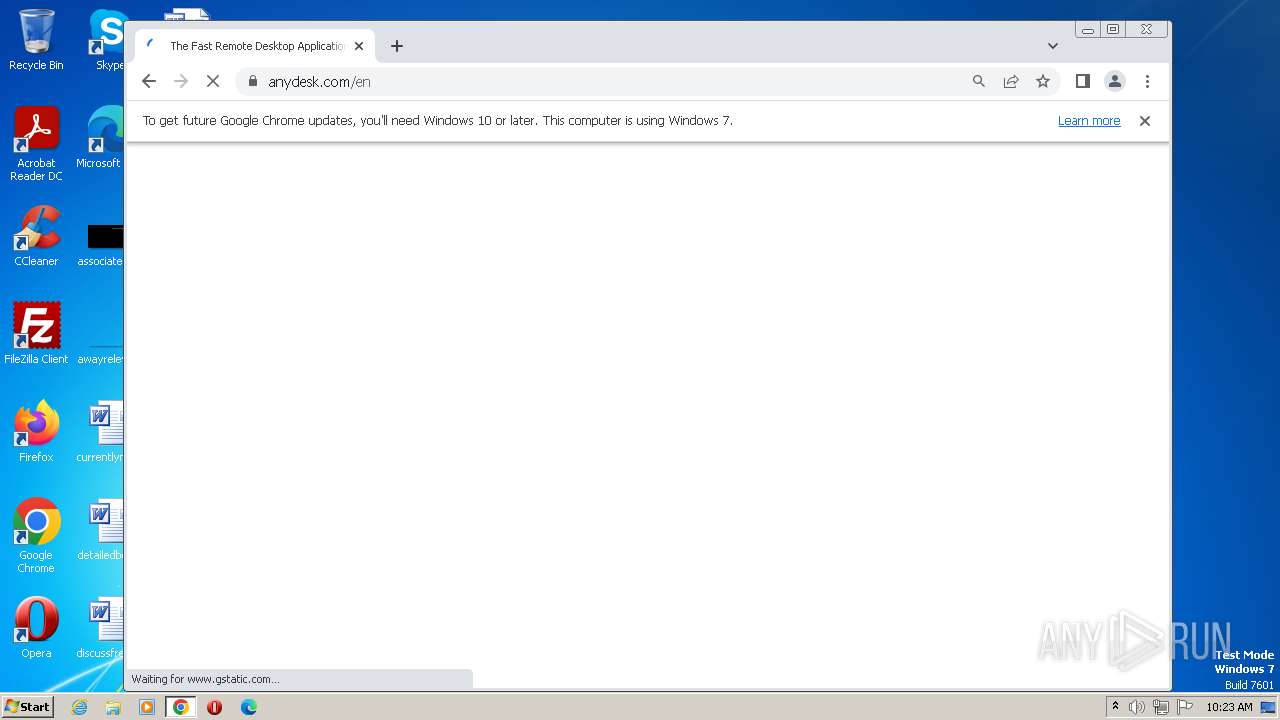Click the clock showing 10:23 AM

coord(1229,707)
